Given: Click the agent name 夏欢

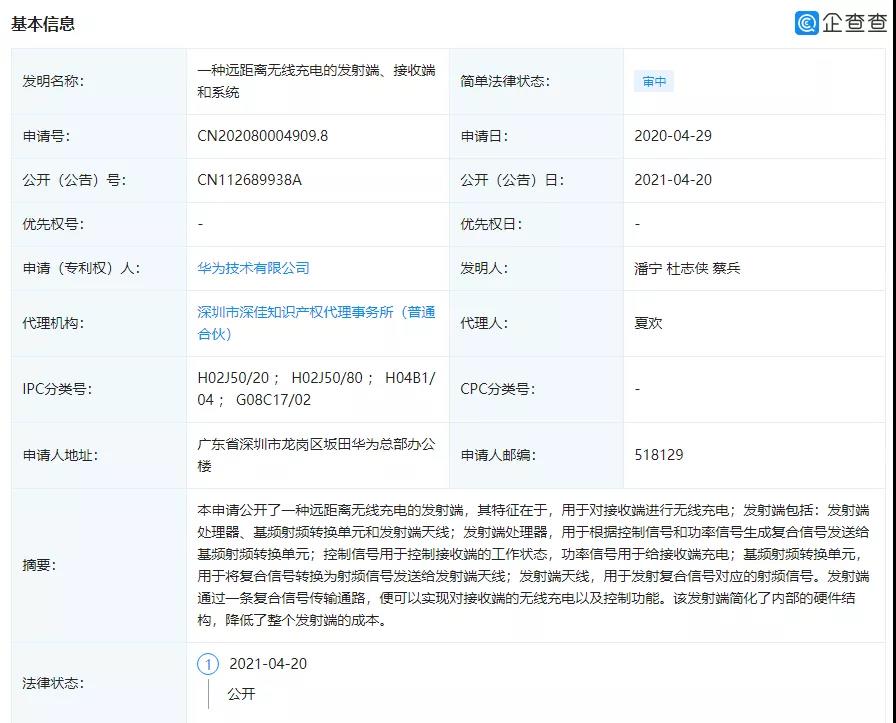Looking at the screenshot, I should 648,323.
